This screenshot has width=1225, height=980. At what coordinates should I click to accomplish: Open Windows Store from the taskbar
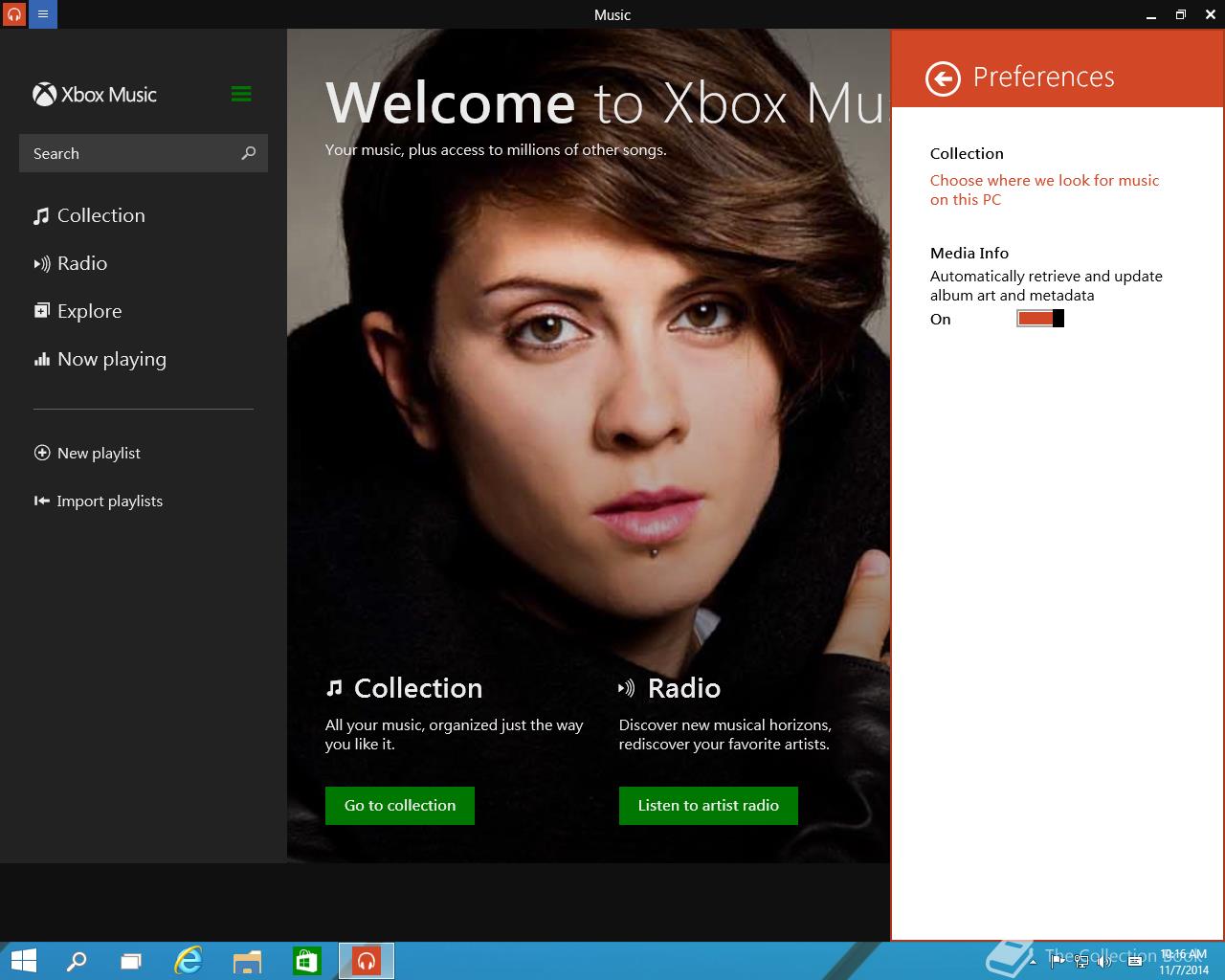(x=307, y=961)
